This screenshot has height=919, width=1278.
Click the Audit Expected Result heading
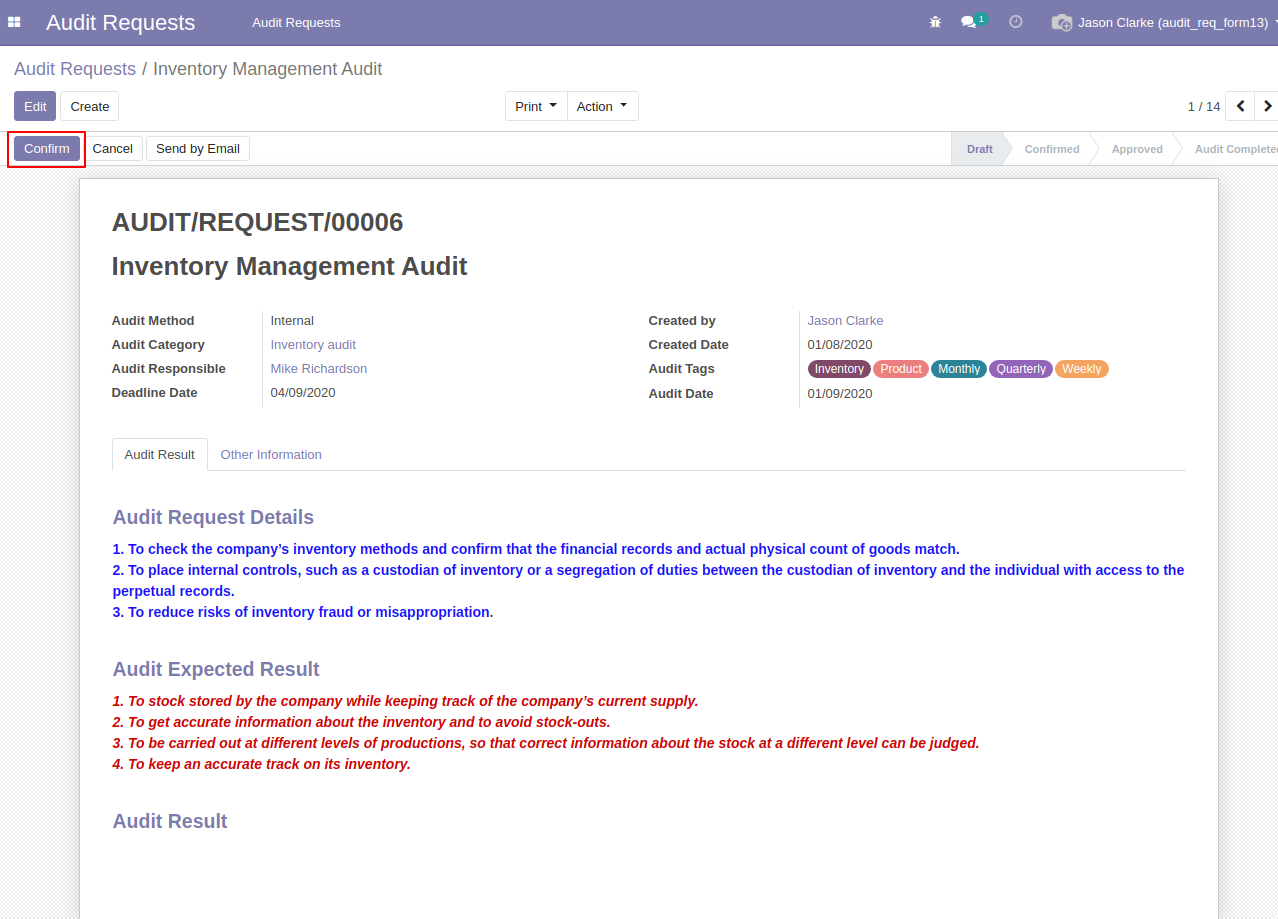click(x=216, y=669)
